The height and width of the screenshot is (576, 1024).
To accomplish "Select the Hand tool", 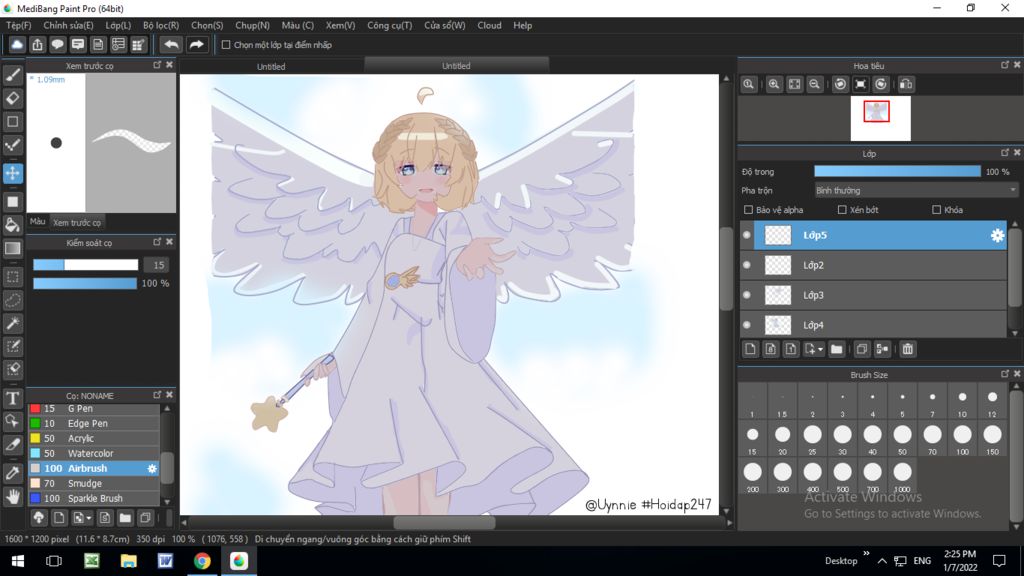I will [x=12, y=497].
